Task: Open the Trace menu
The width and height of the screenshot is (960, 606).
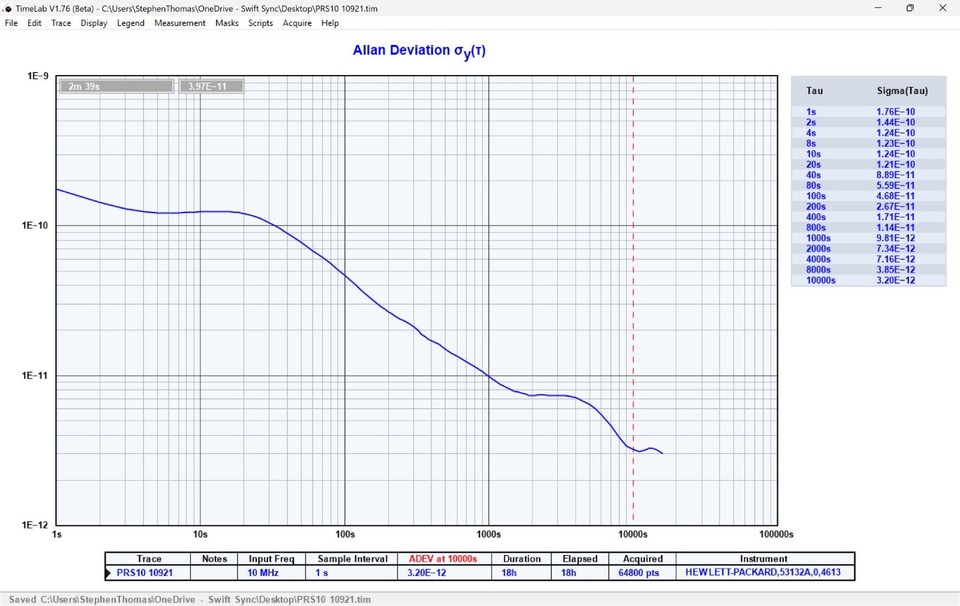Action: [60, 22]
